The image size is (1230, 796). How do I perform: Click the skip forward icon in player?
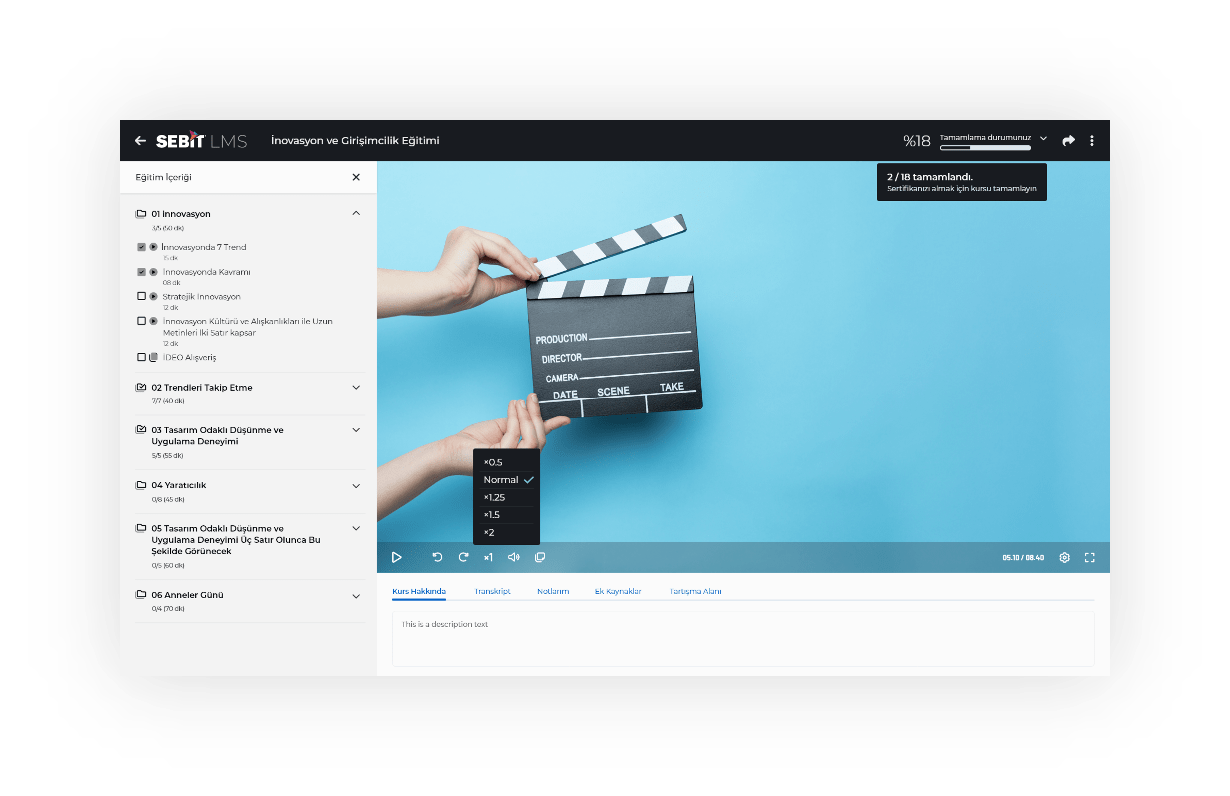463,557
